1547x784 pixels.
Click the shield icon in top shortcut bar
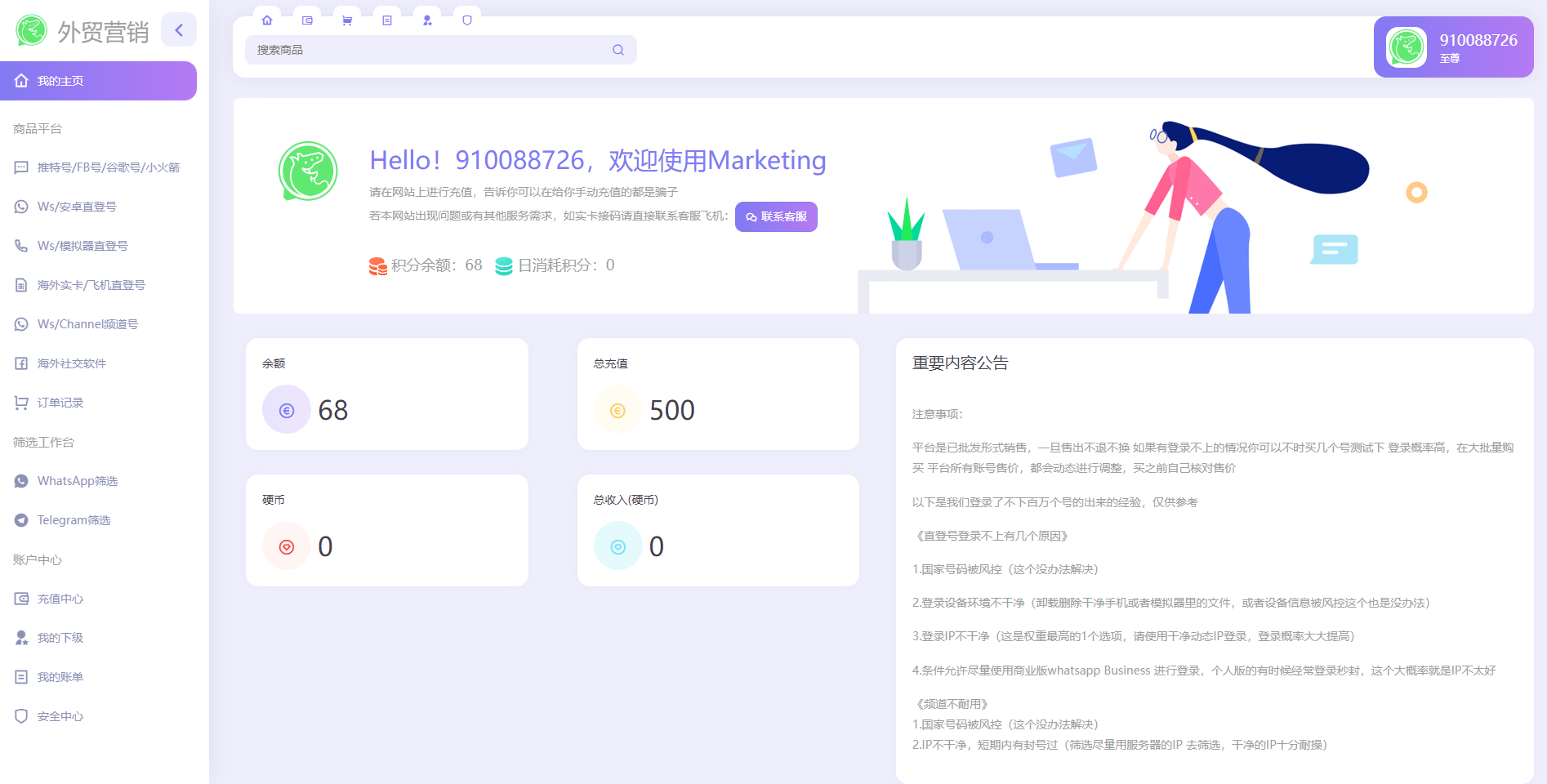pos(467,20)
